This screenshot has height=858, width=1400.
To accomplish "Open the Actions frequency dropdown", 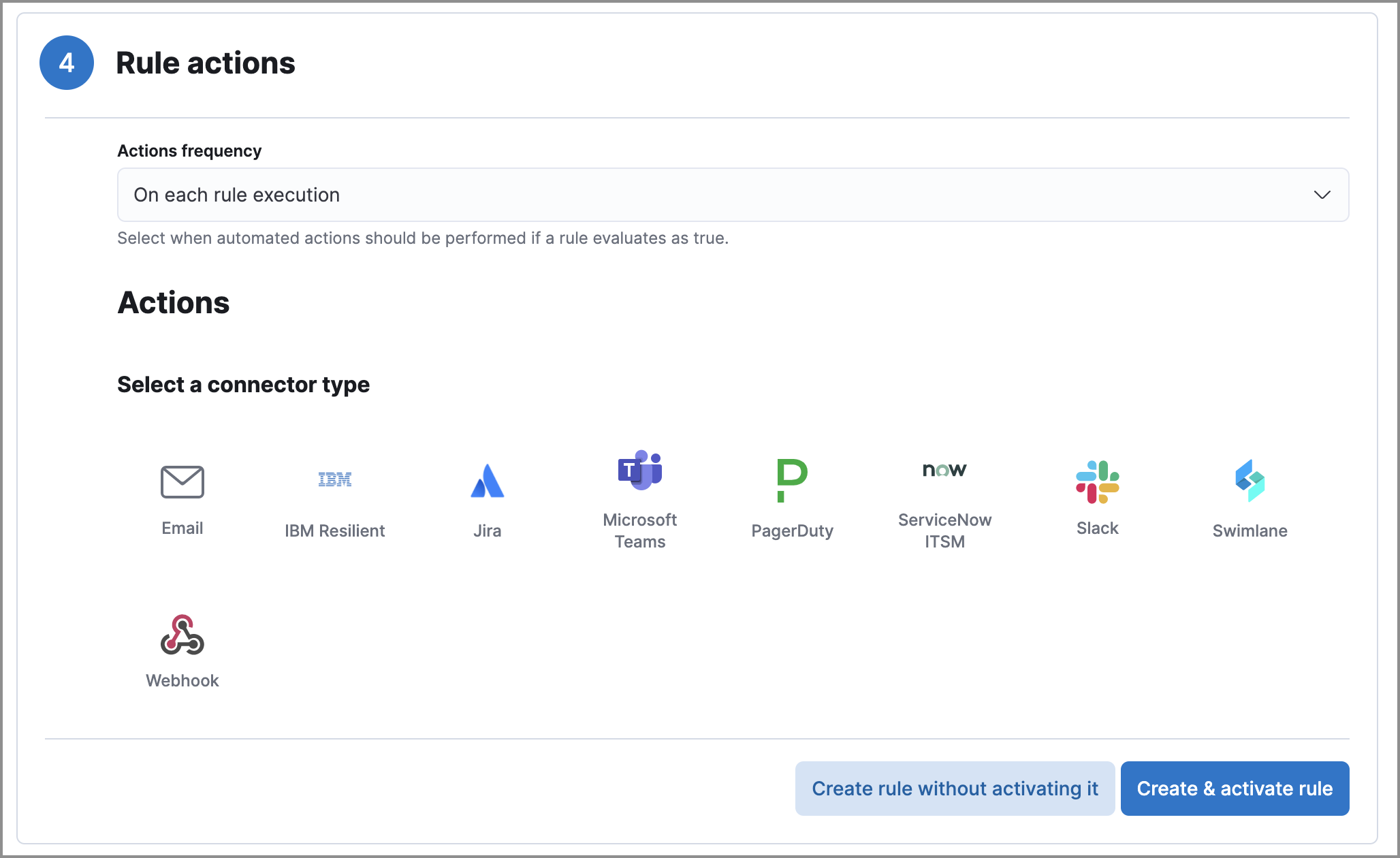I will coord(732,195).
